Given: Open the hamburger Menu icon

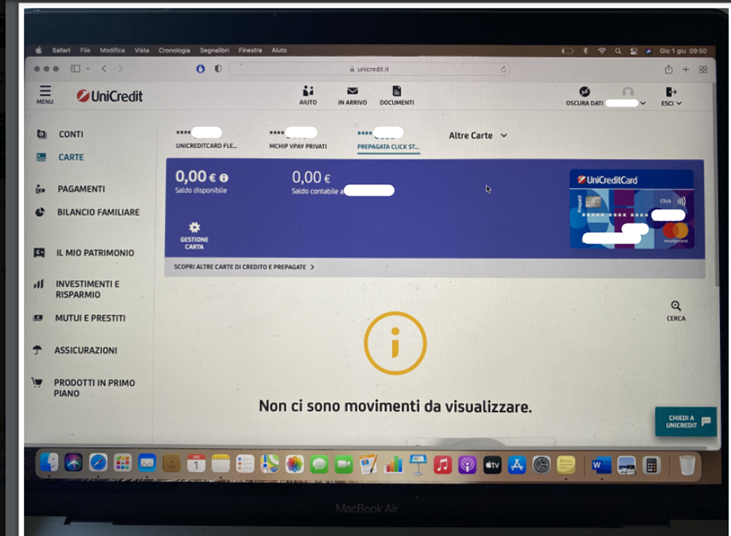Looking at the screenshot, I should pyautogui.click(x=45, y=93).
